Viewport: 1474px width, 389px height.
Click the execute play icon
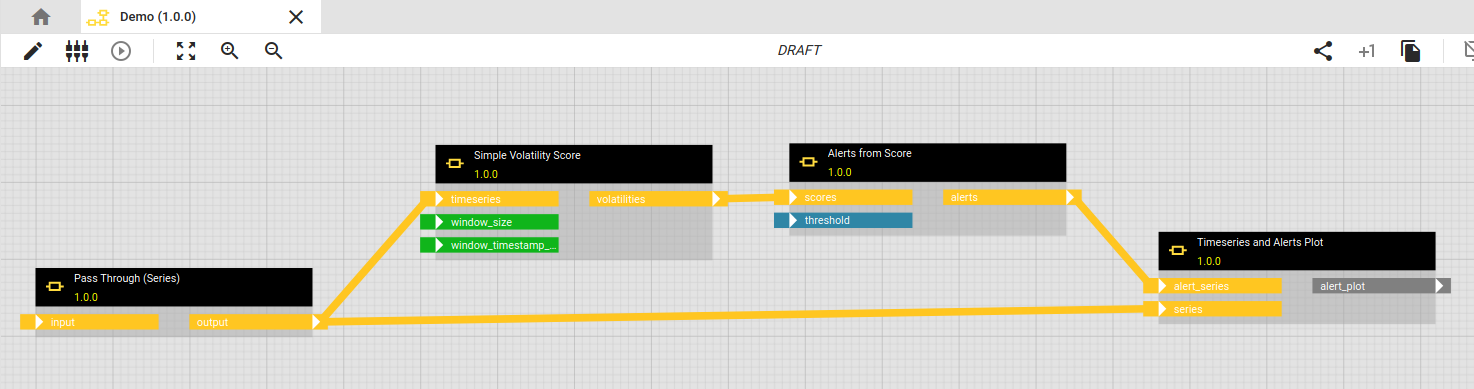[x=121, y=51]
